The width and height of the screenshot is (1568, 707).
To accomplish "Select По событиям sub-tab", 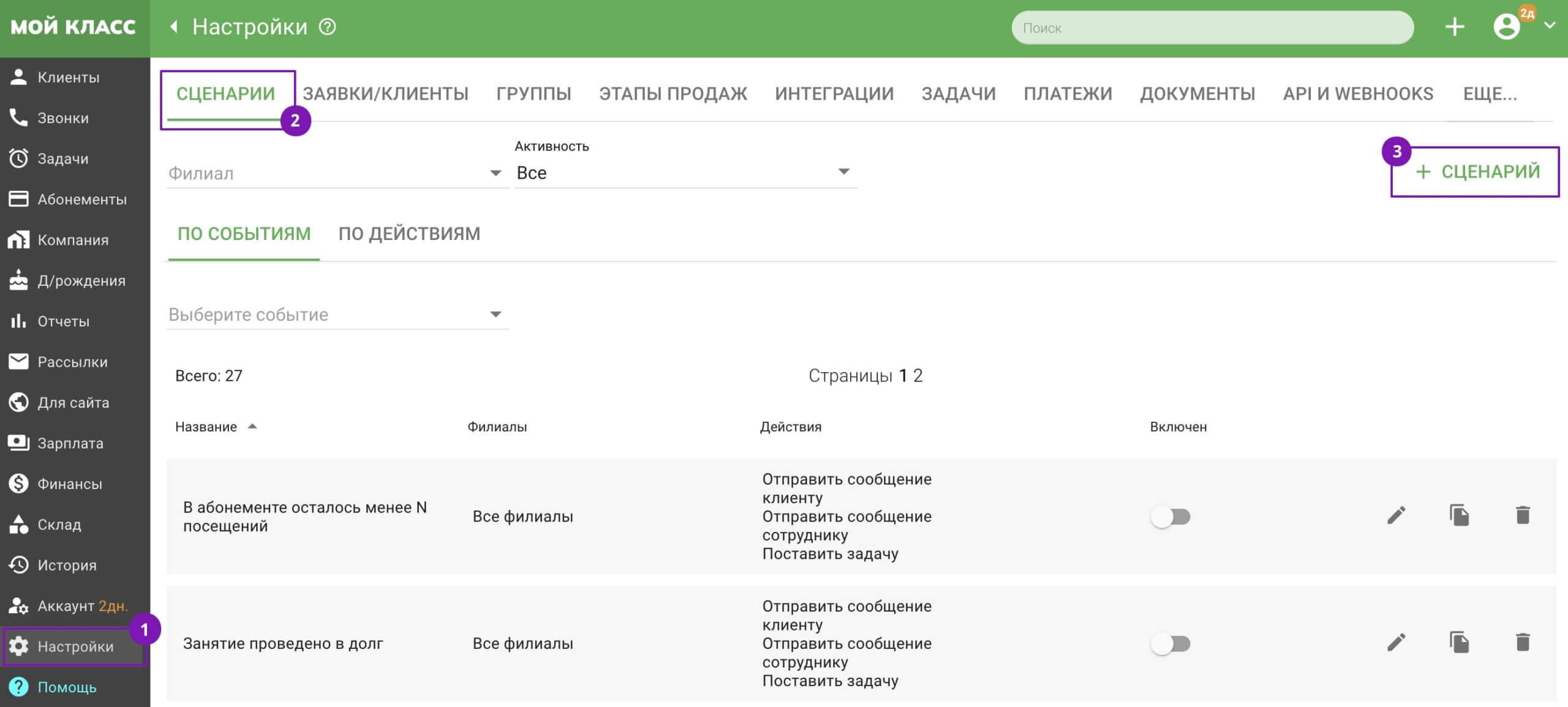I will [244, 234].
